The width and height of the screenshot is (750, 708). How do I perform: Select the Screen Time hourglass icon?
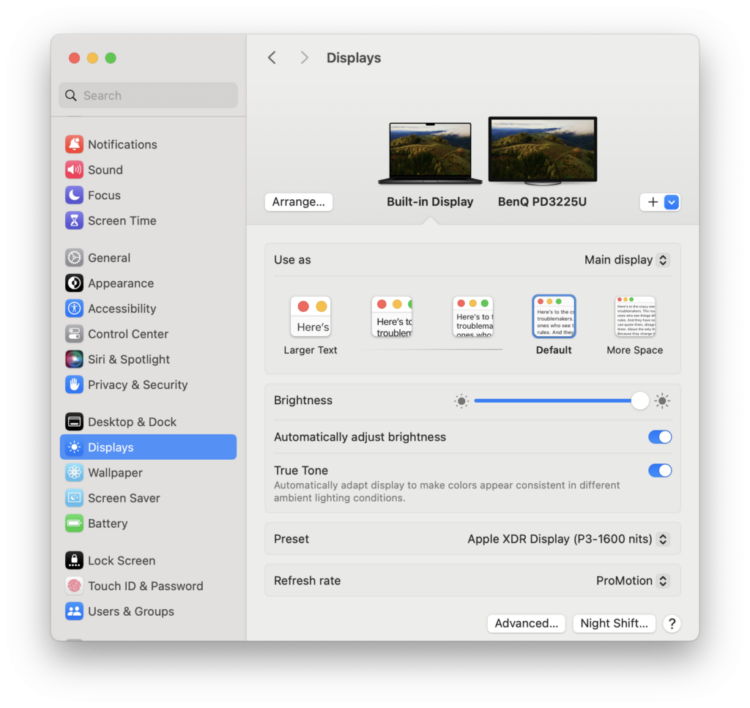point(74,220)
